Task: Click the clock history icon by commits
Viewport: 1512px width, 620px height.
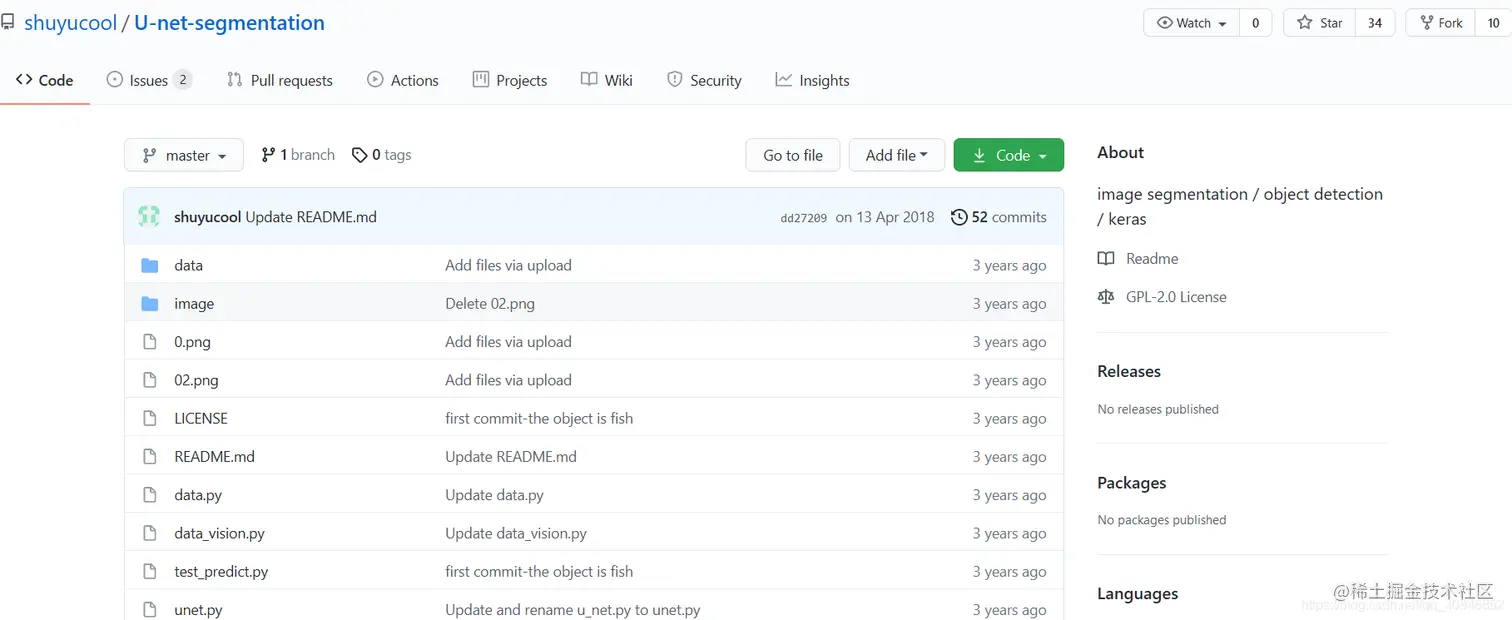Action: (x=959, y=217)
